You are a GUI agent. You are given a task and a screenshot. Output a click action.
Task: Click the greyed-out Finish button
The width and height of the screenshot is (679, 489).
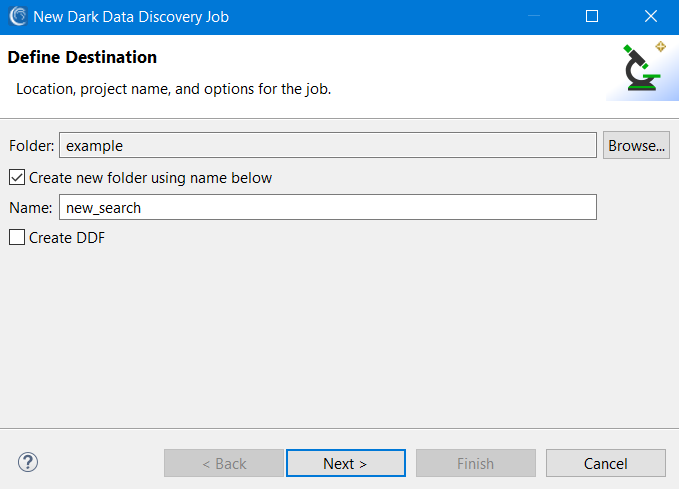(x=475, y=463)
